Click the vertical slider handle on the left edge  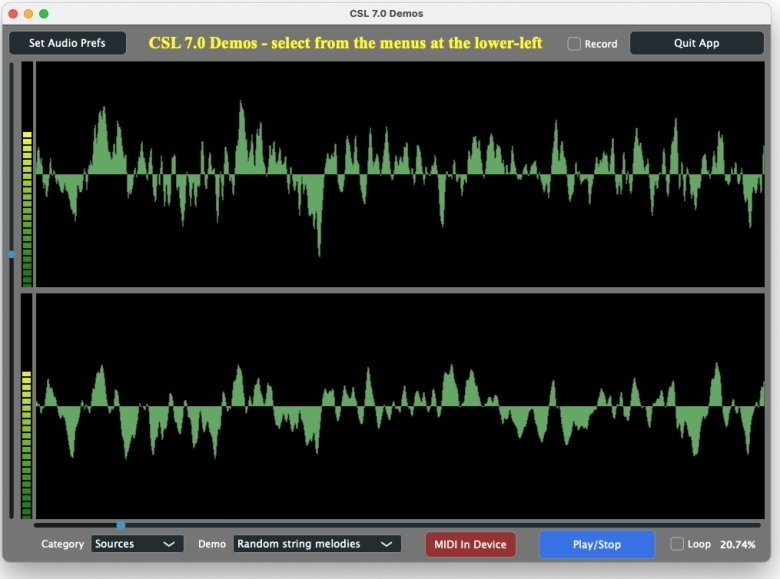12,254
